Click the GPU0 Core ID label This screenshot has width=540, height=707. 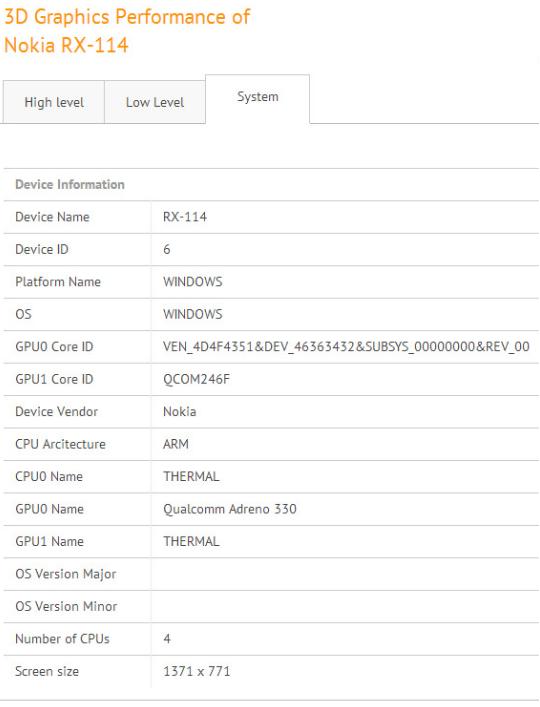[x=54, y=347]
